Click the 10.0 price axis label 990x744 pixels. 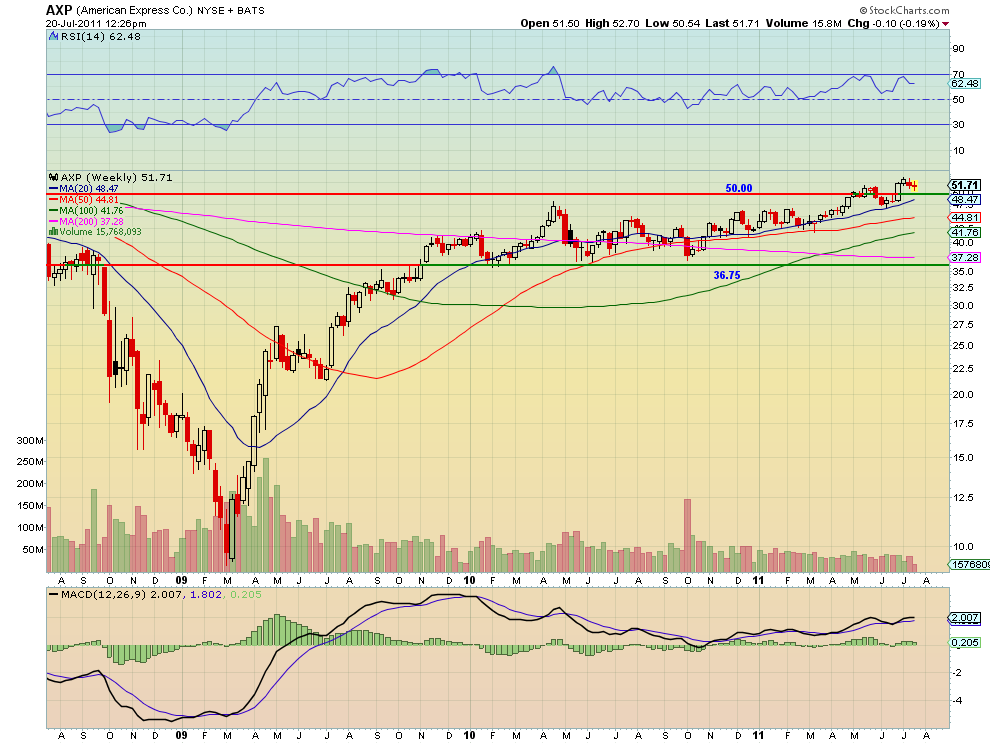(x=963, y=547)
